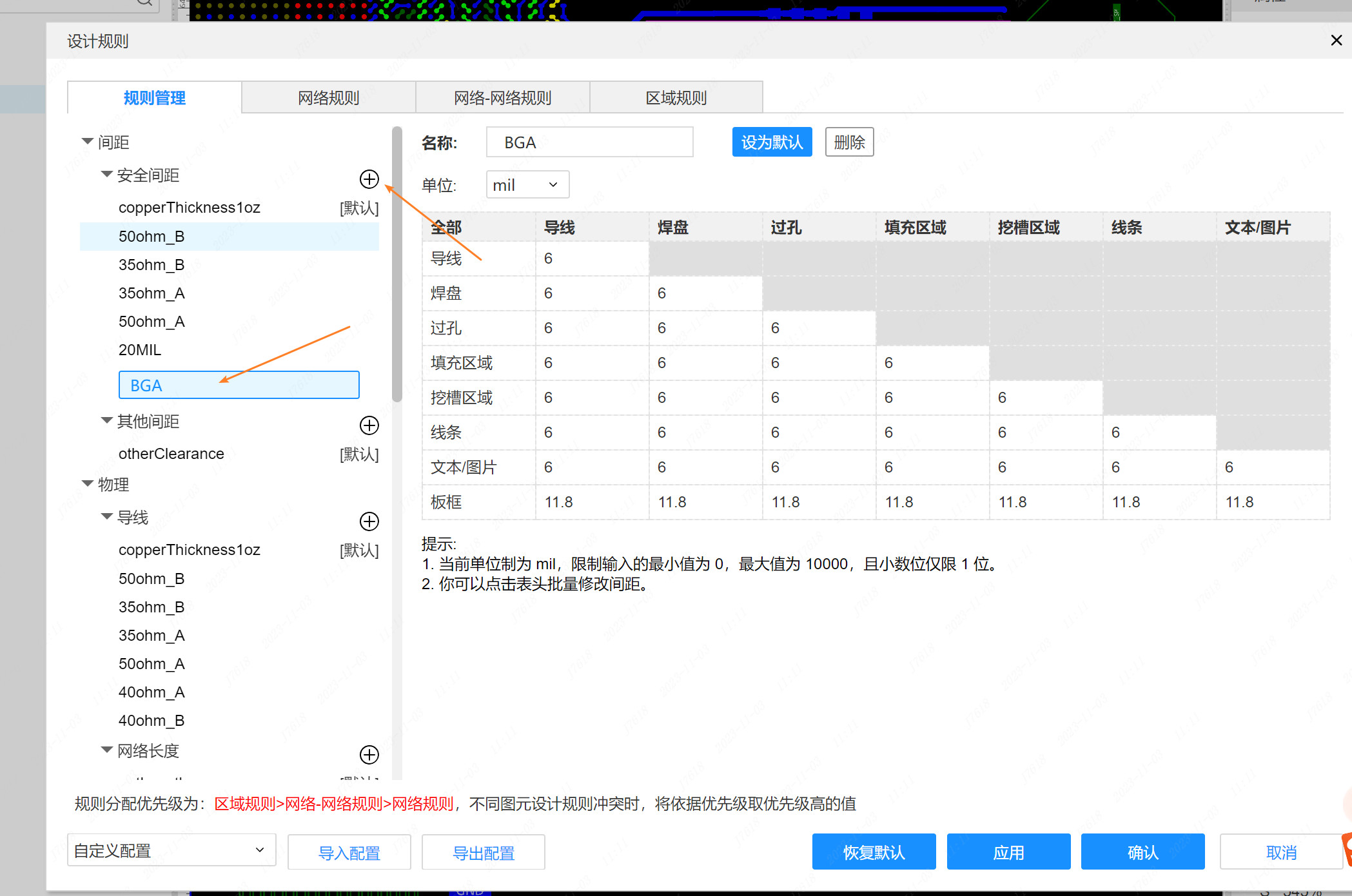Click the 文本/图片 to 文本/图片 cell
Image resolution: width=1352 pixels, height=896 pixels.
click(1273, 467)
